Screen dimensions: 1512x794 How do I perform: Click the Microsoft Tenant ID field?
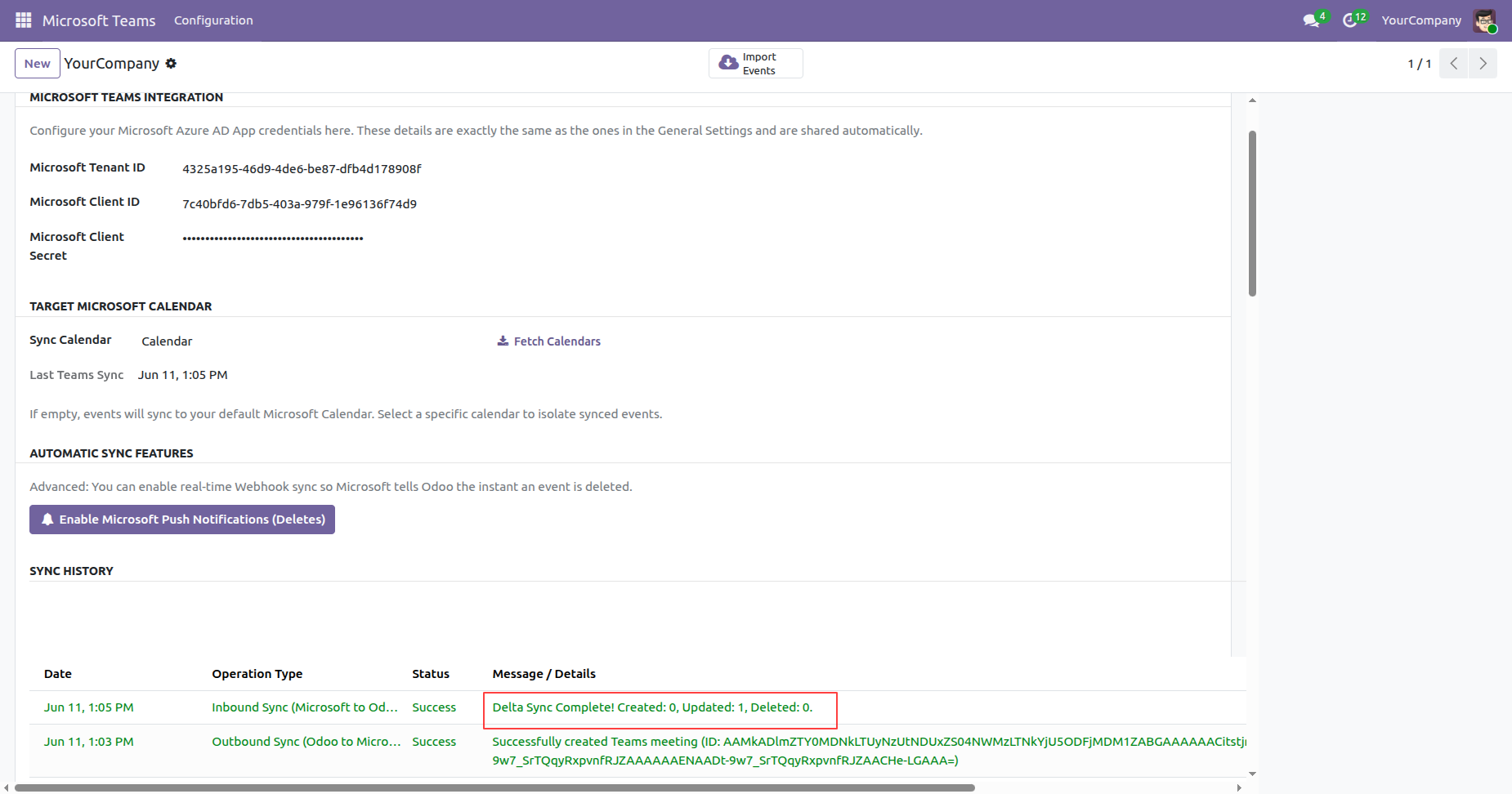tap(302, 169)
